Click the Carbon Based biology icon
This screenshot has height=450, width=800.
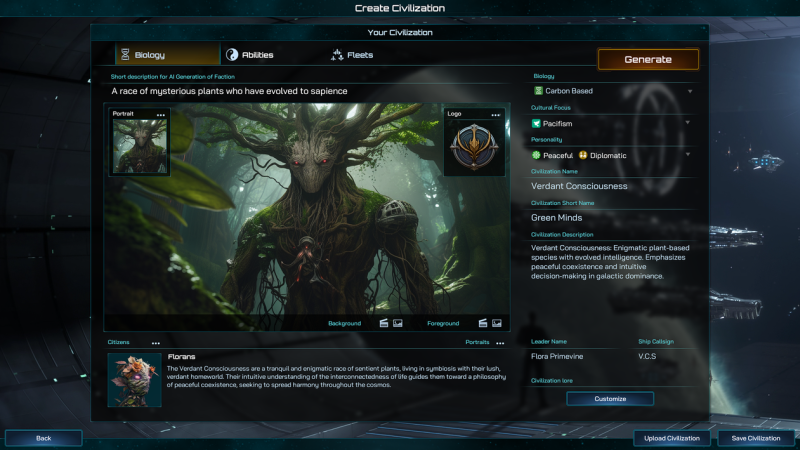click(538, 91)
